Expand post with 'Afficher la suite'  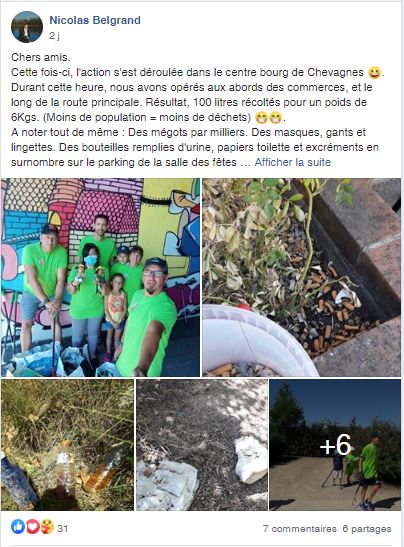[292, 162]
